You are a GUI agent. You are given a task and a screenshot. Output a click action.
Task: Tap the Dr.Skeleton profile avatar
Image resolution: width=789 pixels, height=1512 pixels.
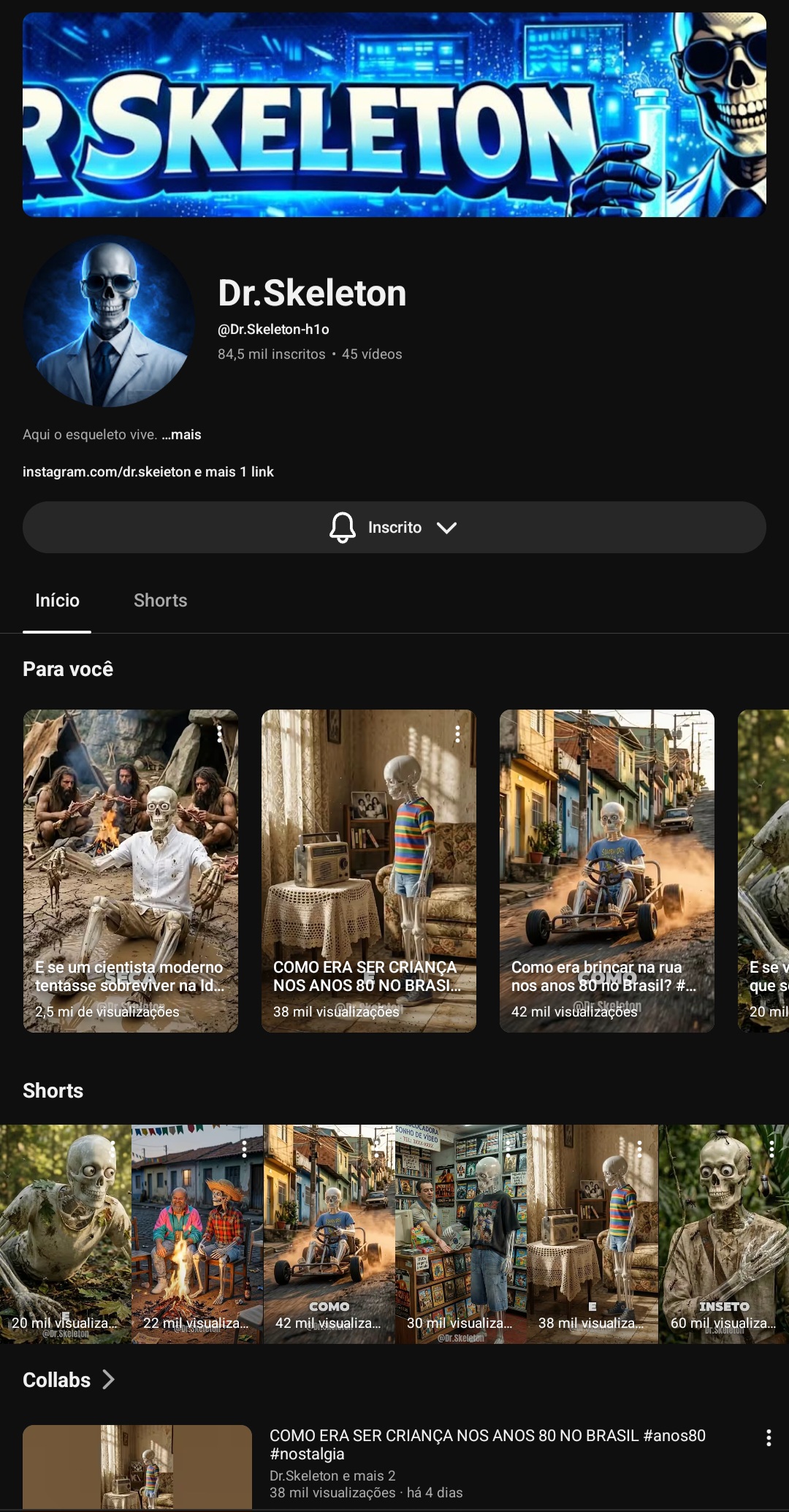(109, 321)
